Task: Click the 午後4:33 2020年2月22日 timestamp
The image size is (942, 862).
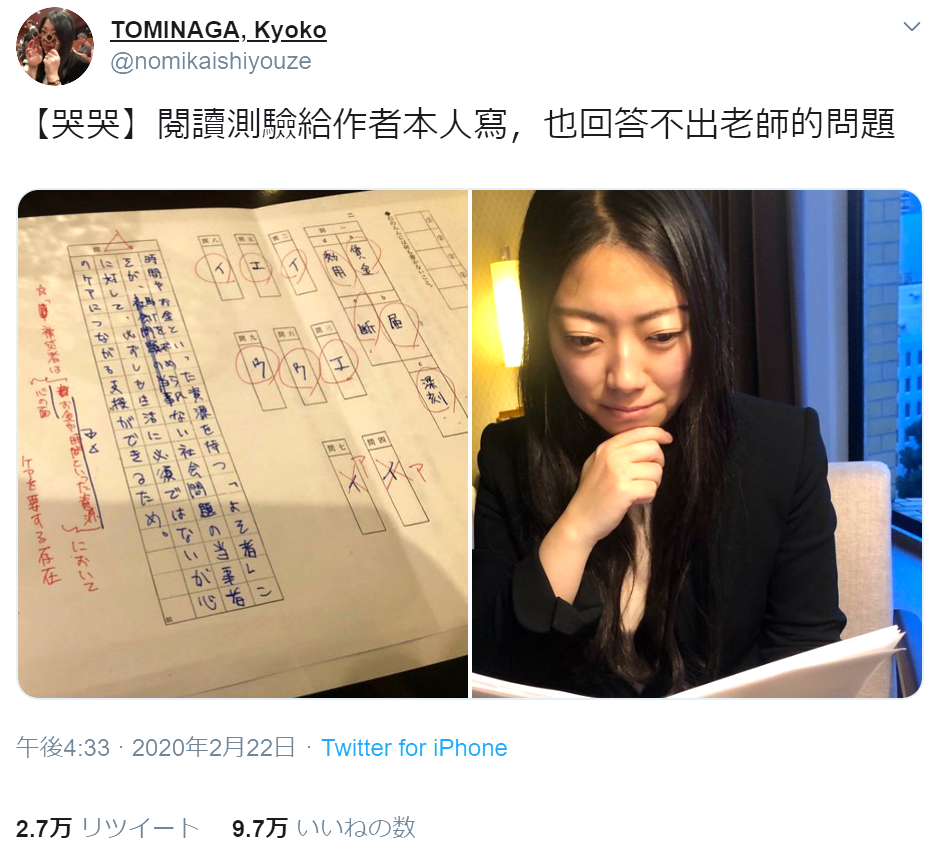Action: (156, 748)
